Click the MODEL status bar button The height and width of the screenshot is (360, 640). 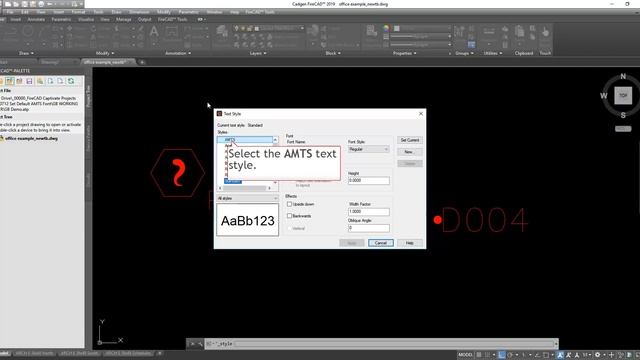click(x=465, y=355)
